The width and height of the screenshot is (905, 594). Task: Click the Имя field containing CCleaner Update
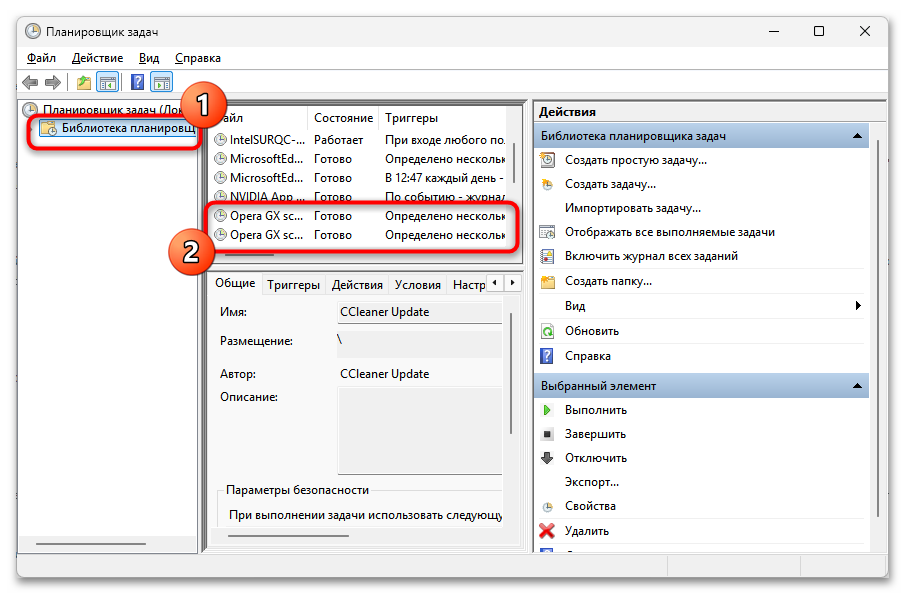(x=420, y=312)
